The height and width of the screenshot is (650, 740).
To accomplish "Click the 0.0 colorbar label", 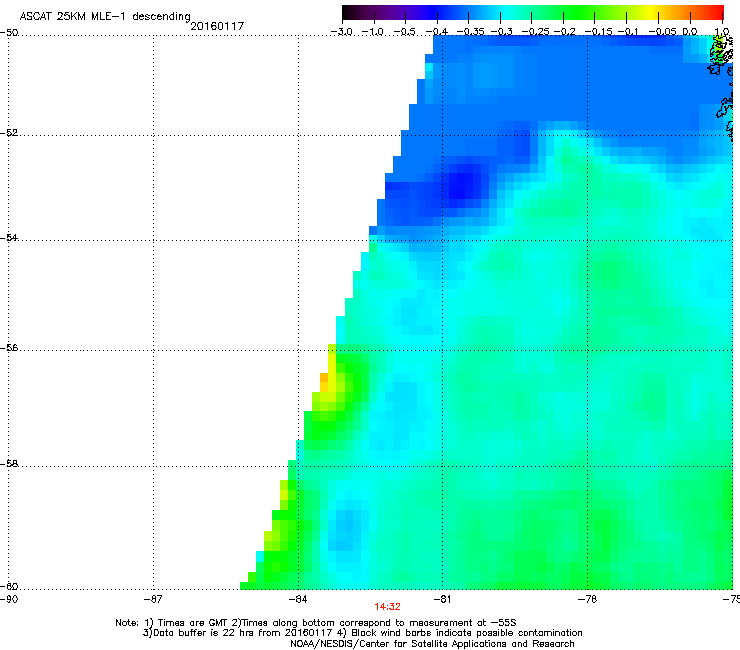I will (690, 32).
